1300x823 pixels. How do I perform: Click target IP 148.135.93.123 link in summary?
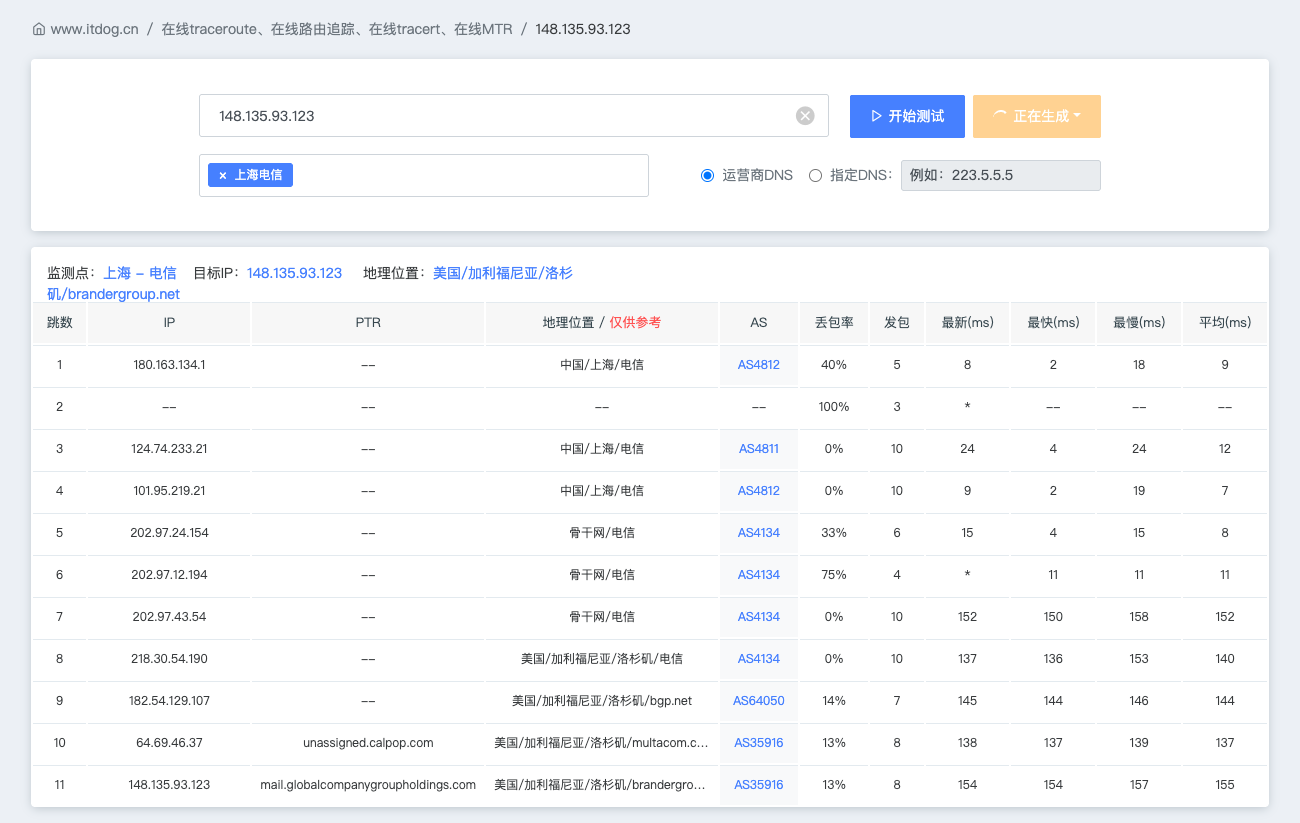(x=295, y=273)
